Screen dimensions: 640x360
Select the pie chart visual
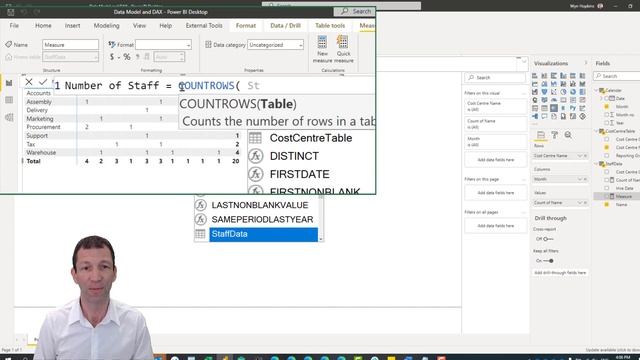coord(563,92)
